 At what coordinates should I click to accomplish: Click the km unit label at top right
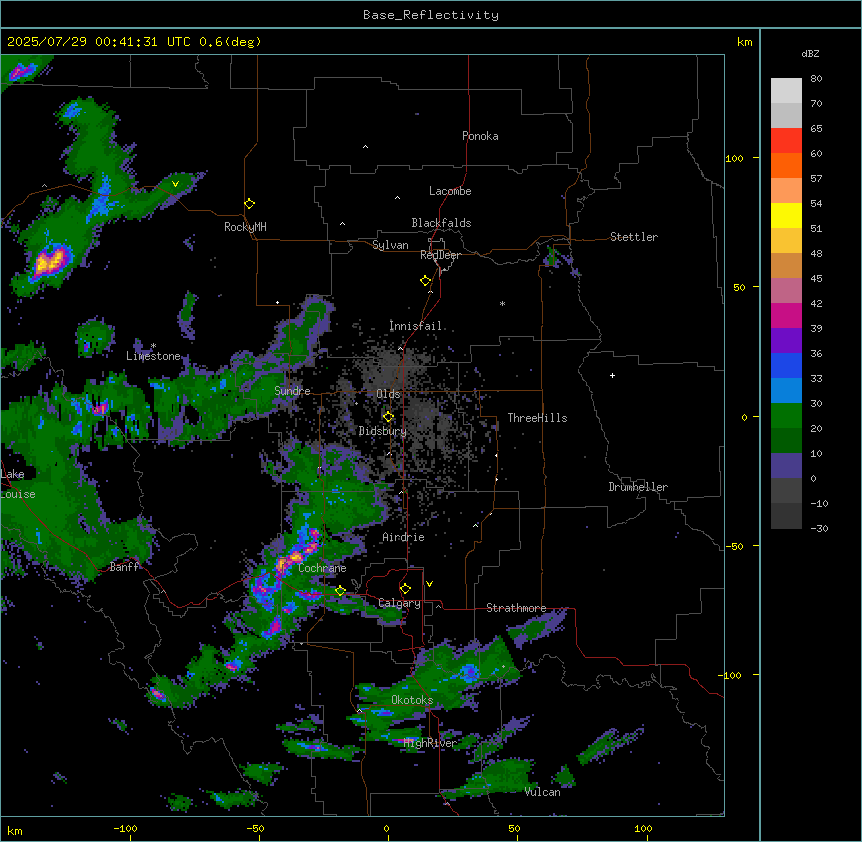pyautogui.click(x=744, y=42)
